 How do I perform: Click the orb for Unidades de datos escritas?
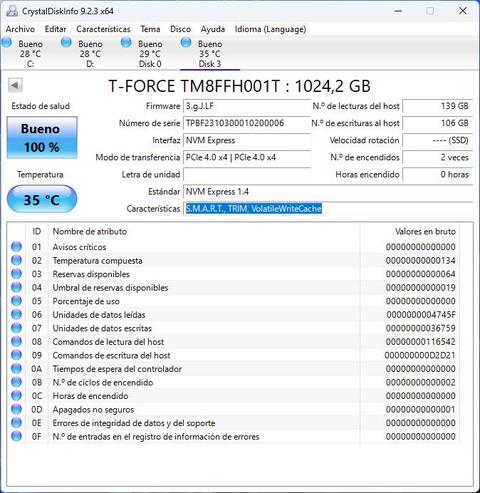(x=16, y=328)
